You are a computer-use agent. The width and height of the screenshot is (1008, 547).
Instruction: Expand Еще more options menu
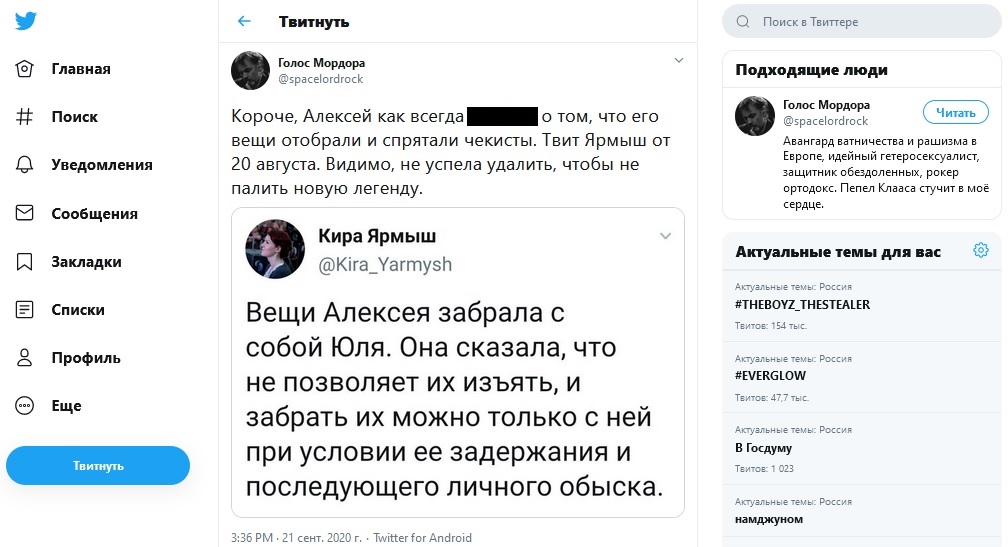[26, 406]
